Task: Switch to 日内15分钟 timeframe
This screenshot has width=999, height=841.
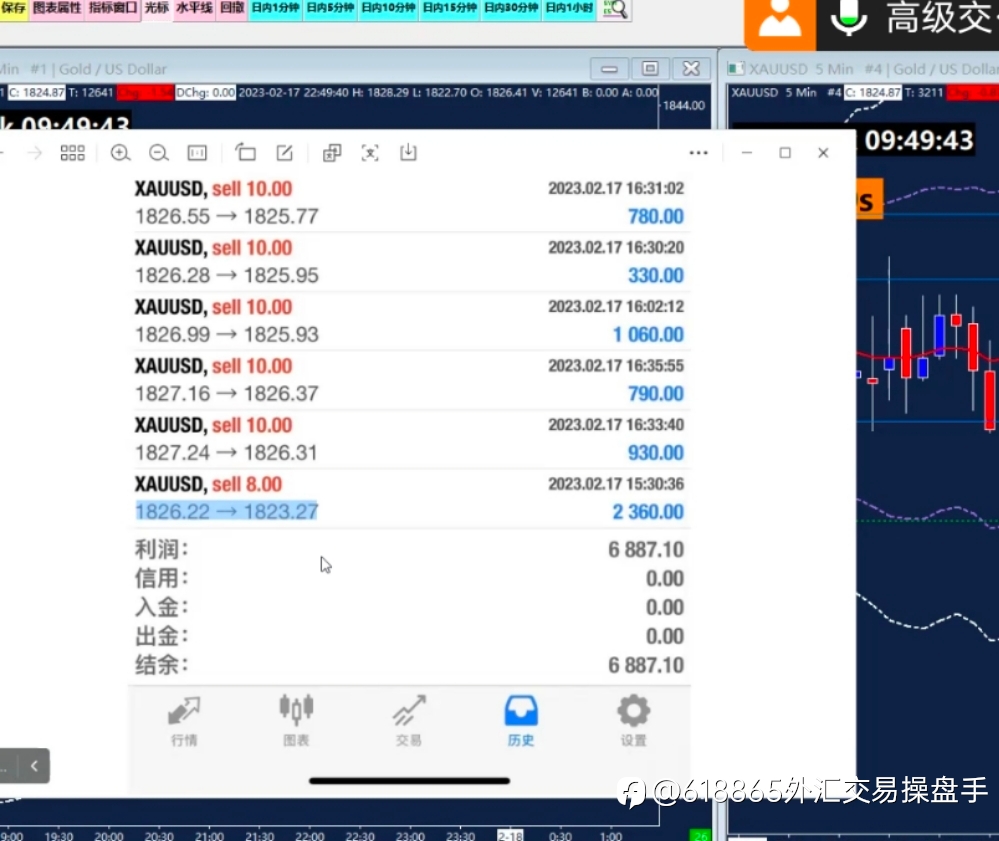Action: click(x=449, y=8)
